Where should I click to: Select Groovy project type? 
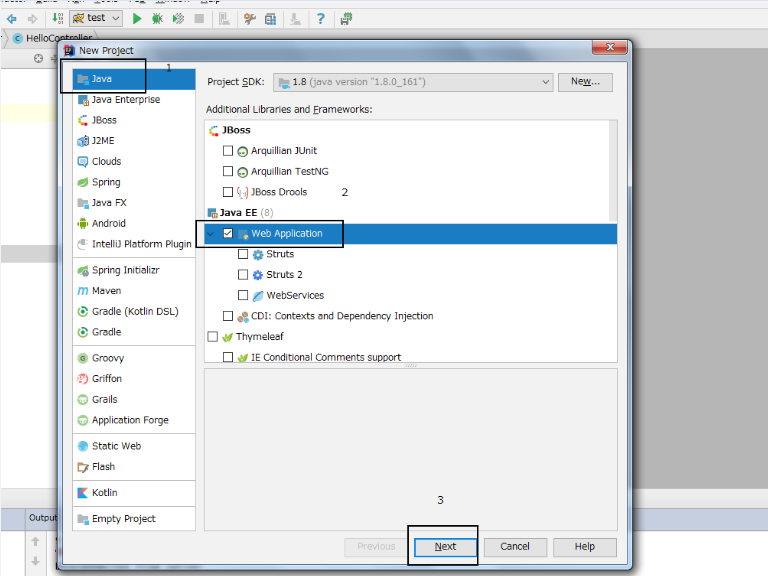point(134,358)
